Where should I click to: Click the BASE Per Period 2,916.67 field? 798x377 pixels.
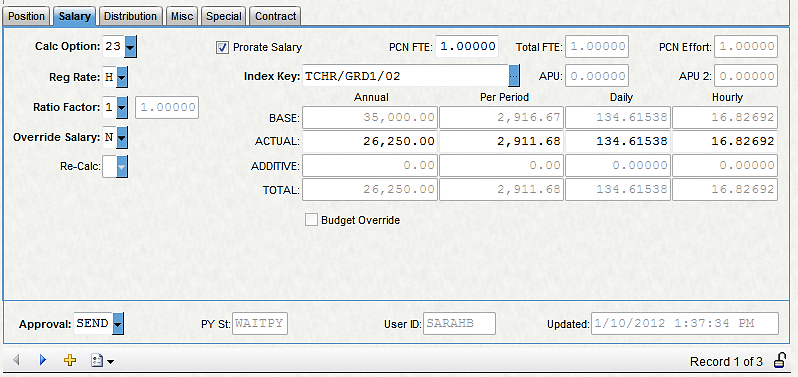click(x=501, y=118)
